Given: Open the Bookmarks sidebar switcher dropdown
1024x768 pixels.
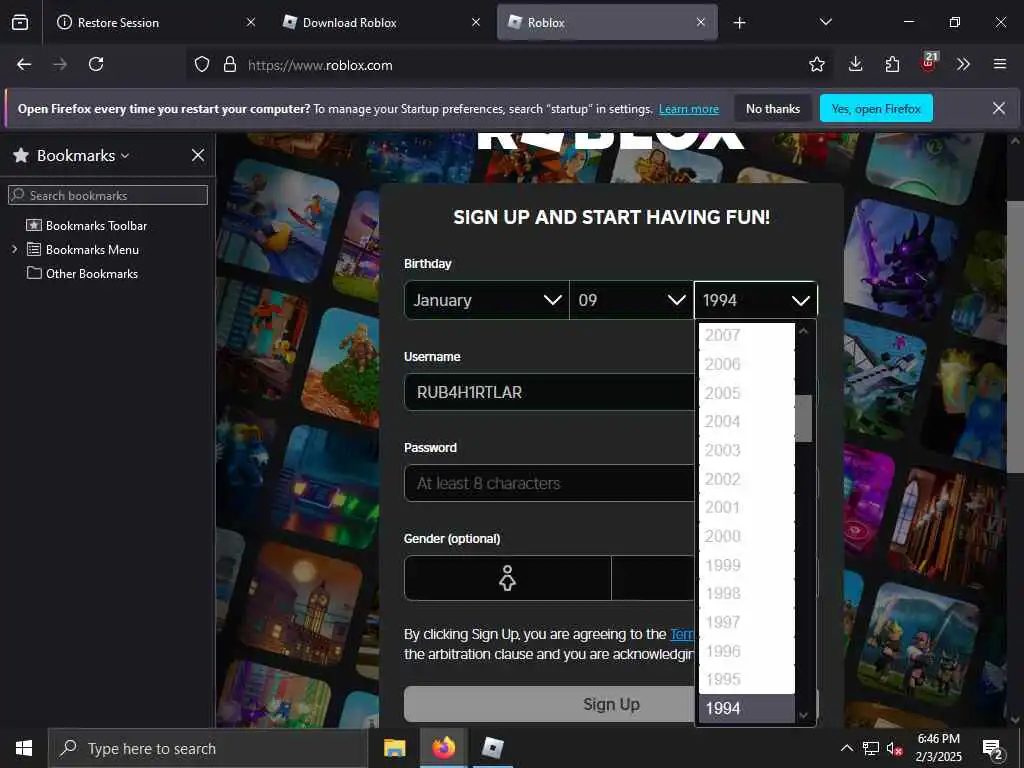Looking at the screenshot, I should 83,155.
